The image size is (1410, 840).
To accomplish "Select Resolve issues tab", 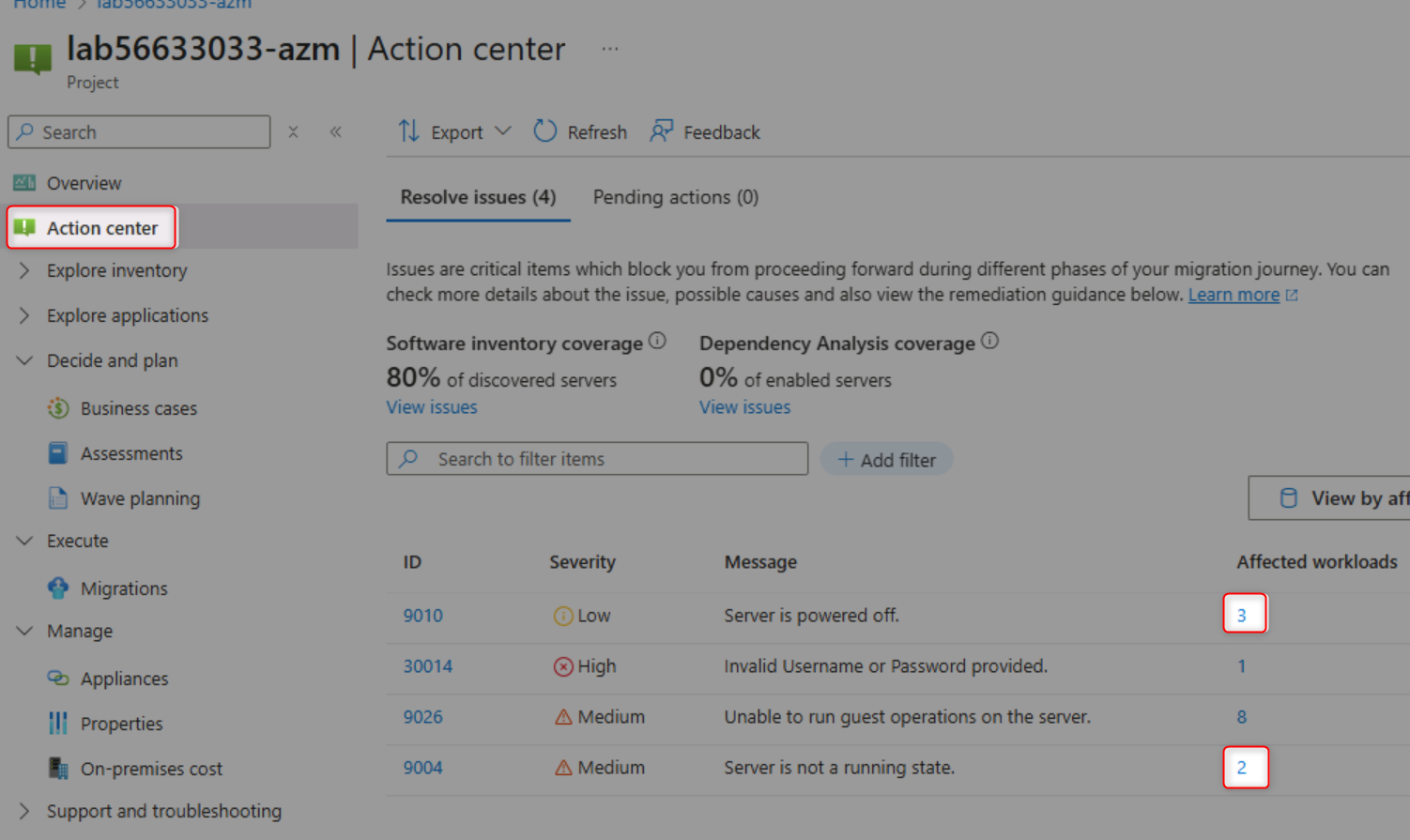I will click(478, 197).
